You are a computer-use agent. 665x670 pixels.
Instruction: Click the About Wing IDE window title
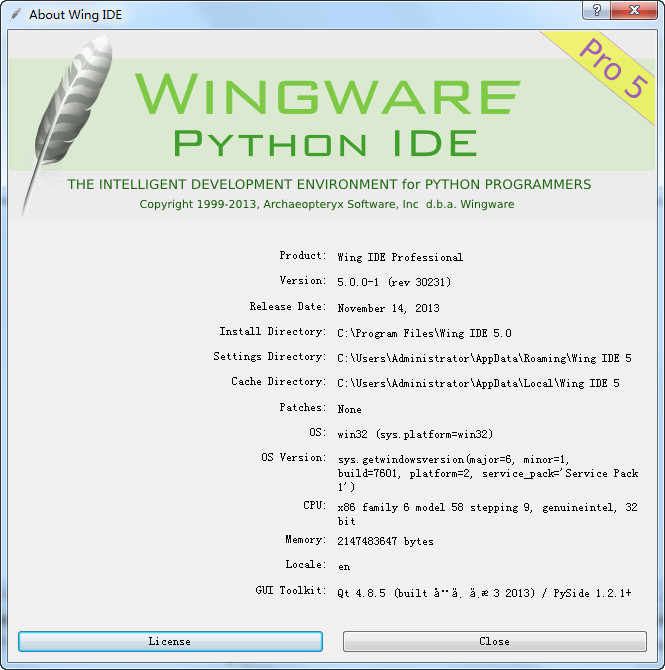(75, 15)
